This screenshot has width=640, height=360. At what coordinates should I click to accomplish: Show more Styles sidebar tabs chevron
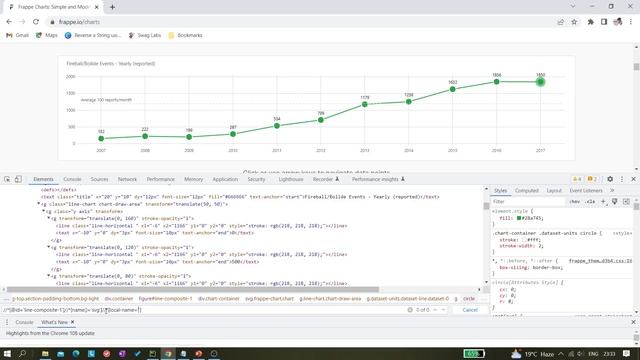(x=612, y=190)
